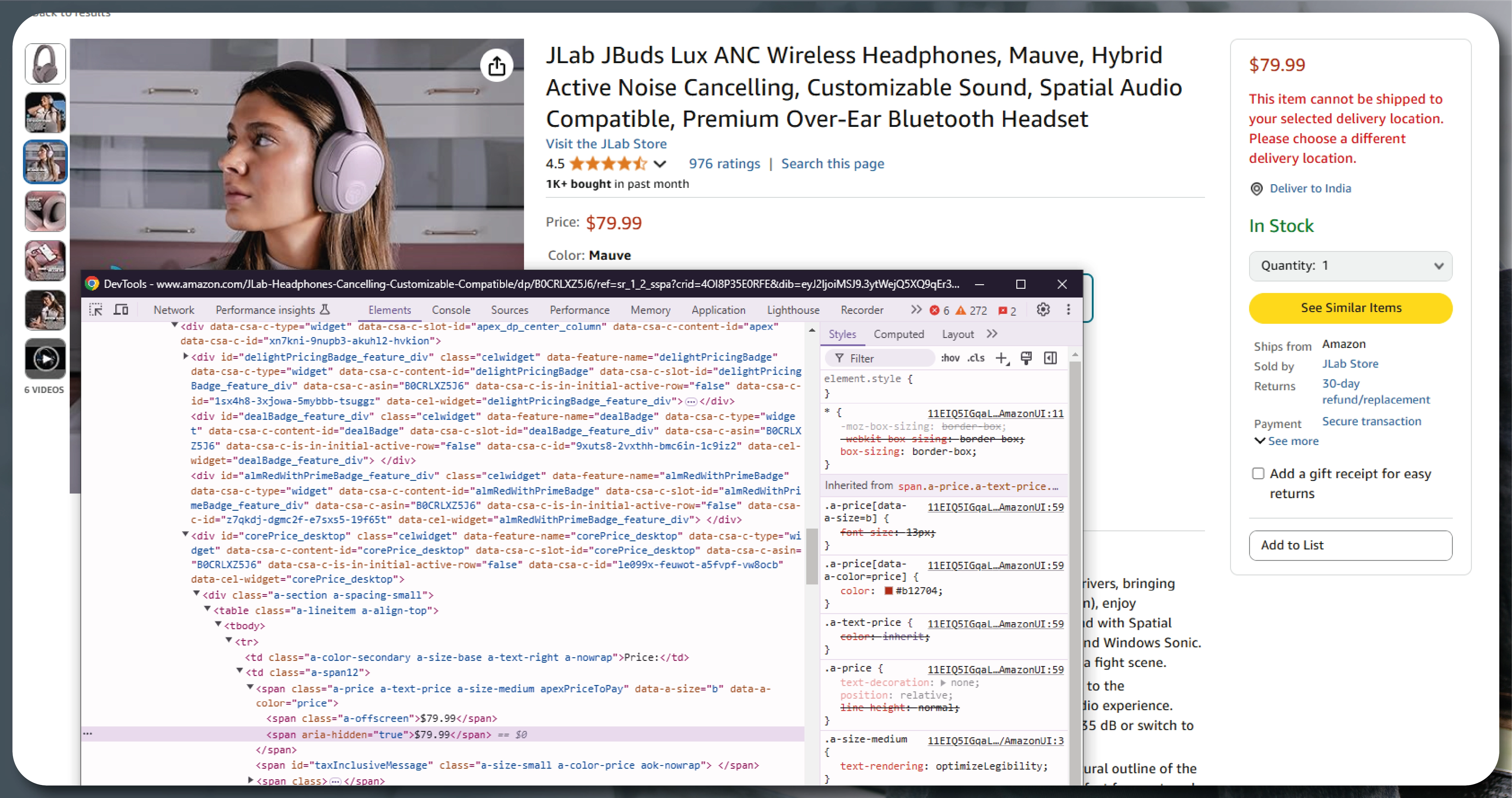1512x798 pixels.
Task: Click Secure transaction link
Action: (x=1371, y=421)
